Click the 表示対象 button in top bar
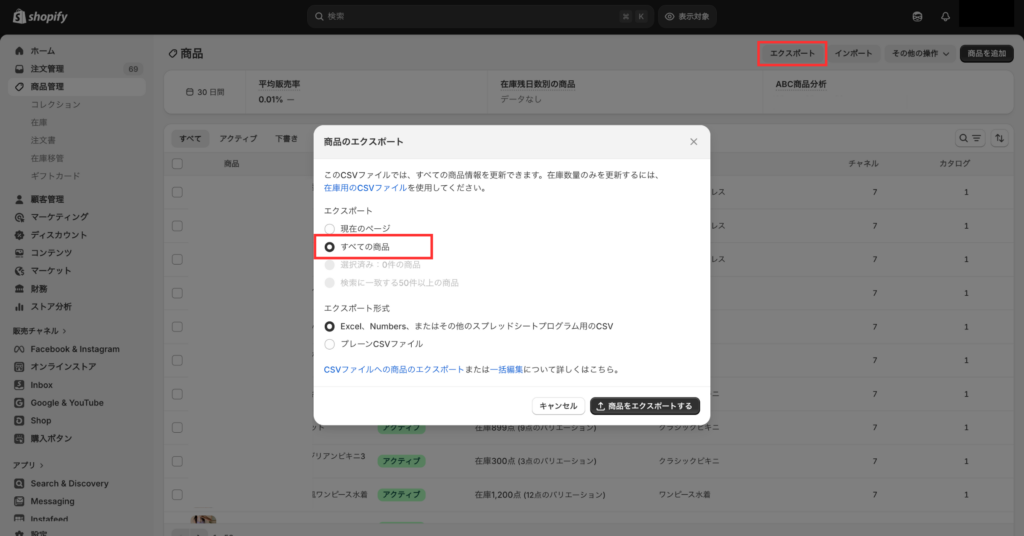 tap(687, 16)
